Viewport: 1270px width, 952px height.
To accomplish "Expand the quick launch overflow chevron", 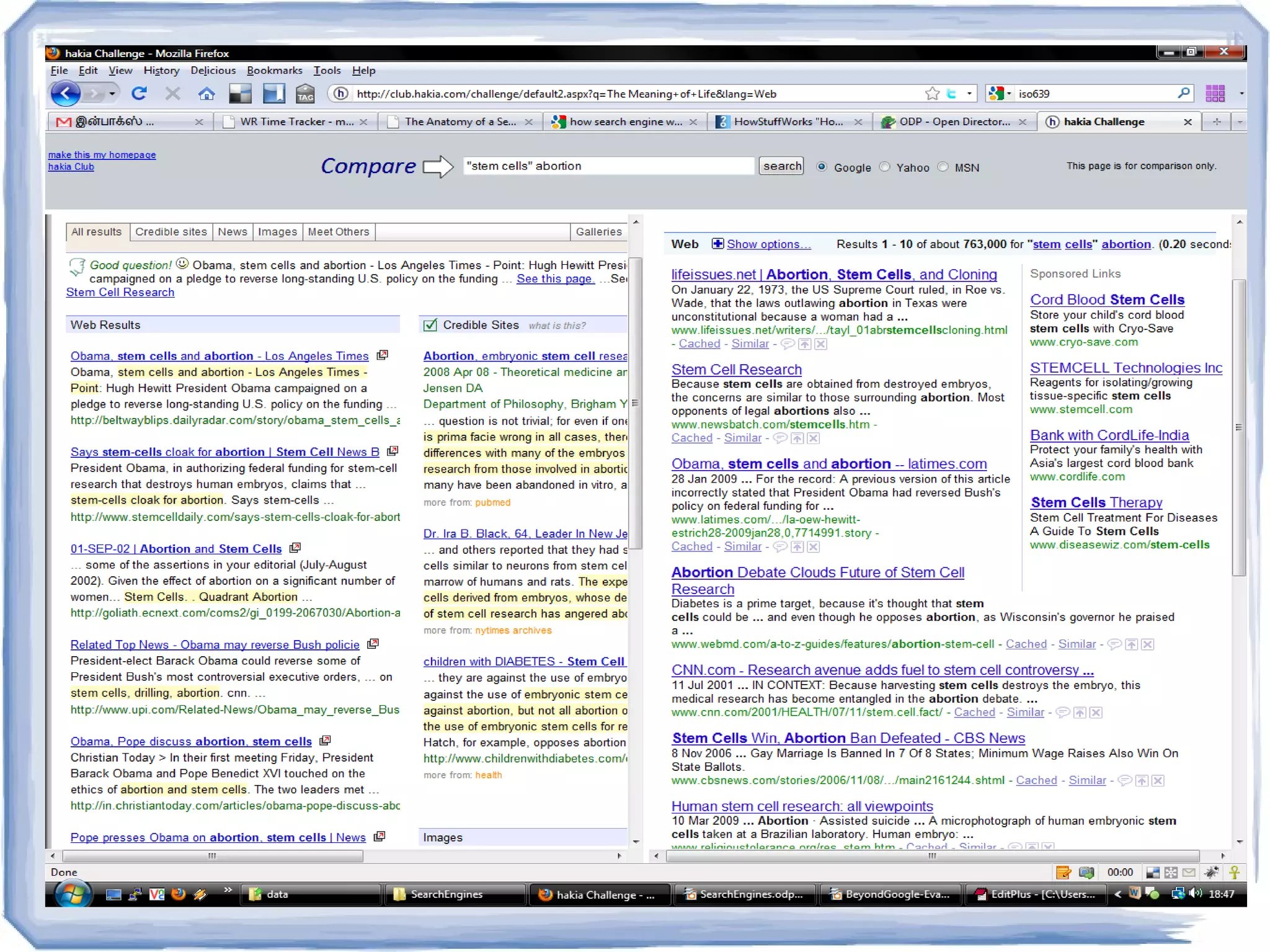I will tap(228, 890).
